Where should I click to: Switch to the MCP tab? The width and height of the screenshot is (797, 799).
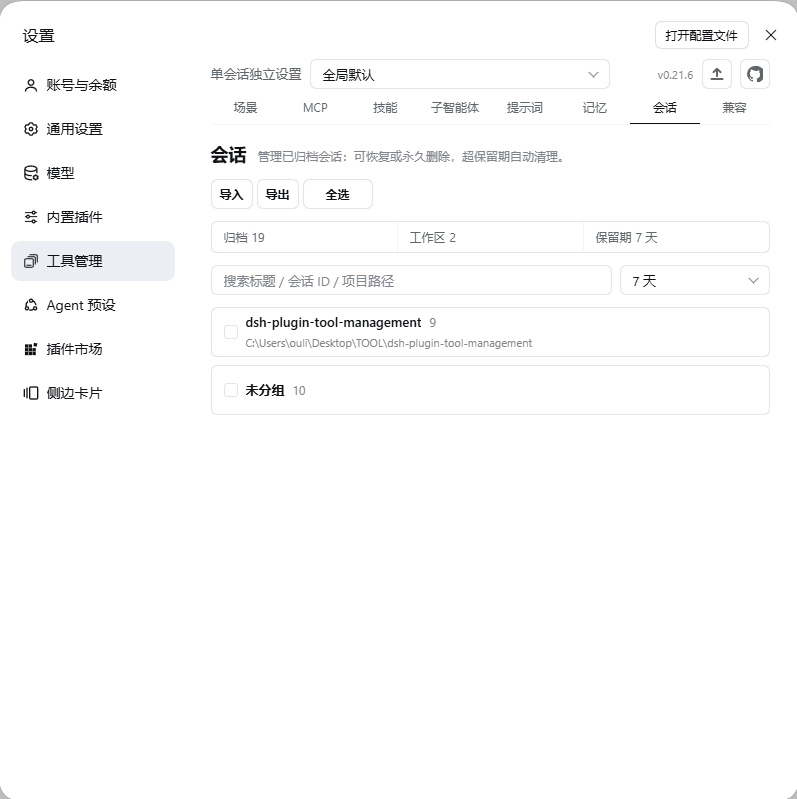point(315,108)
